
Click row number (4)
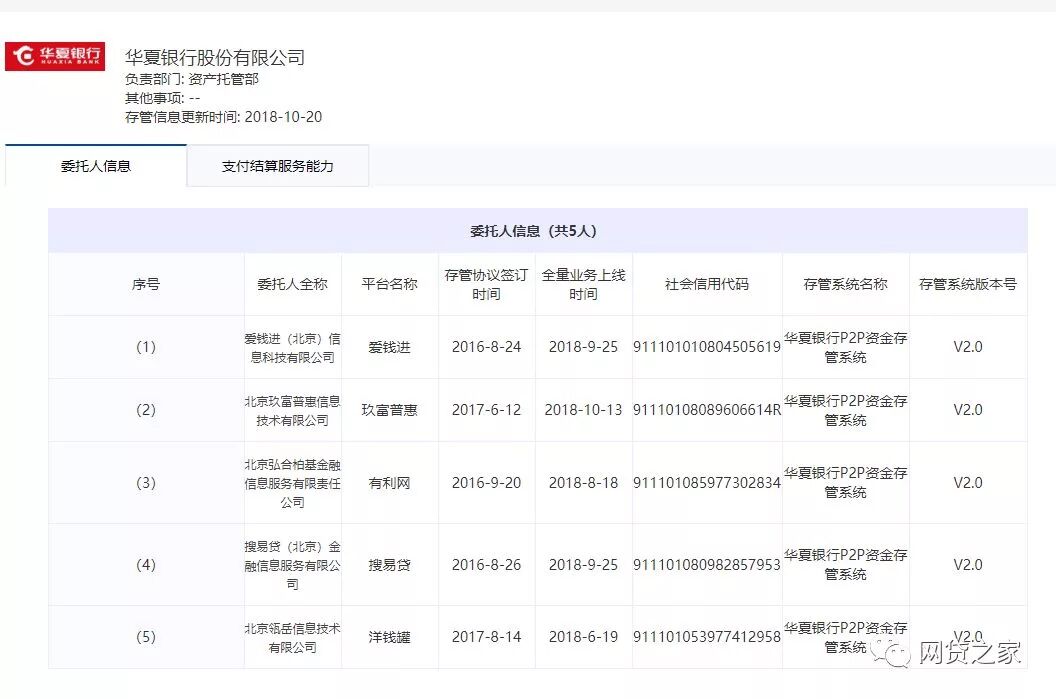(x=146, y=565)
